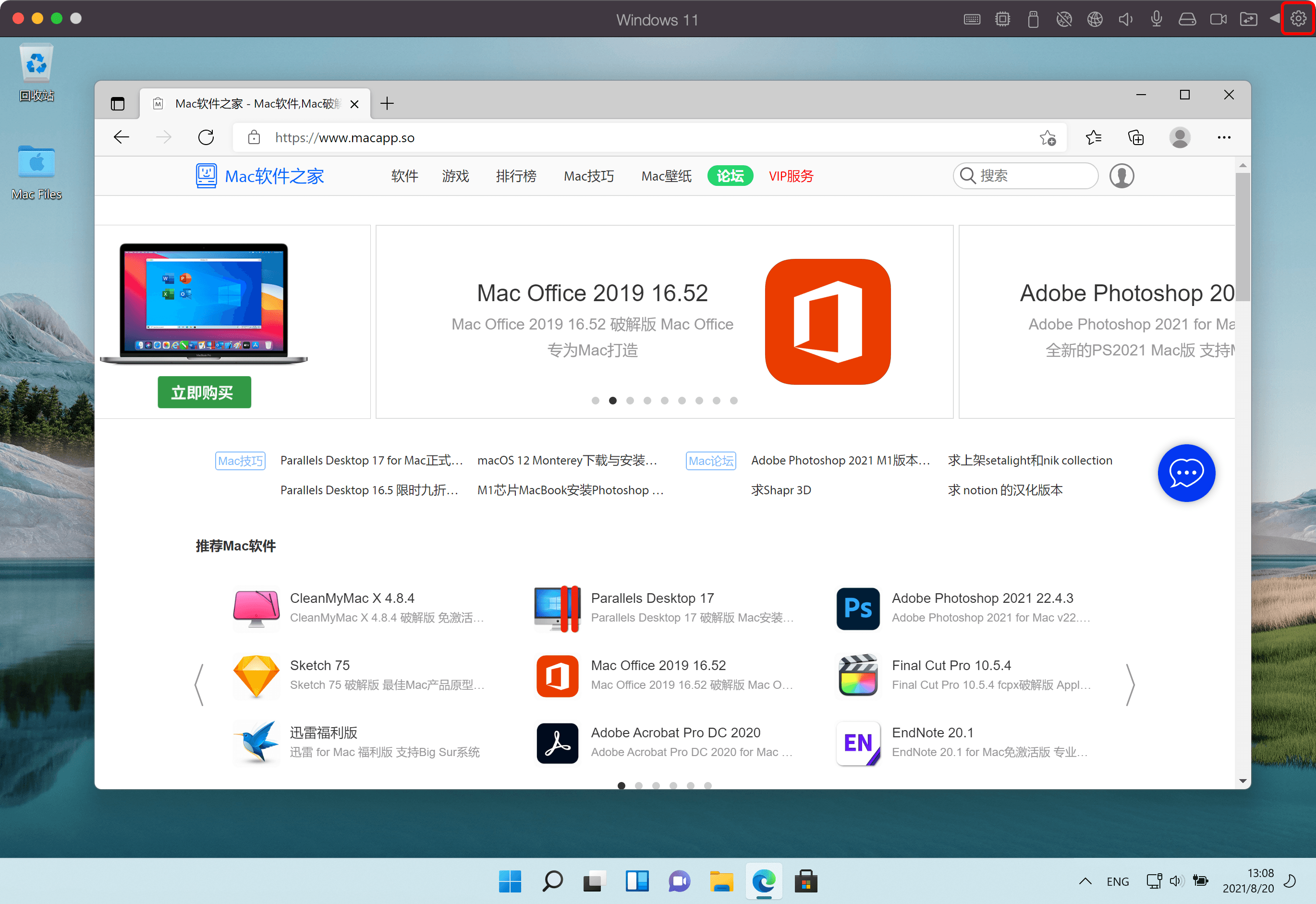Click the camera icon in Parallels toolbar
This screenshot has height=904, width=1316.
(x=1218, y=20)
